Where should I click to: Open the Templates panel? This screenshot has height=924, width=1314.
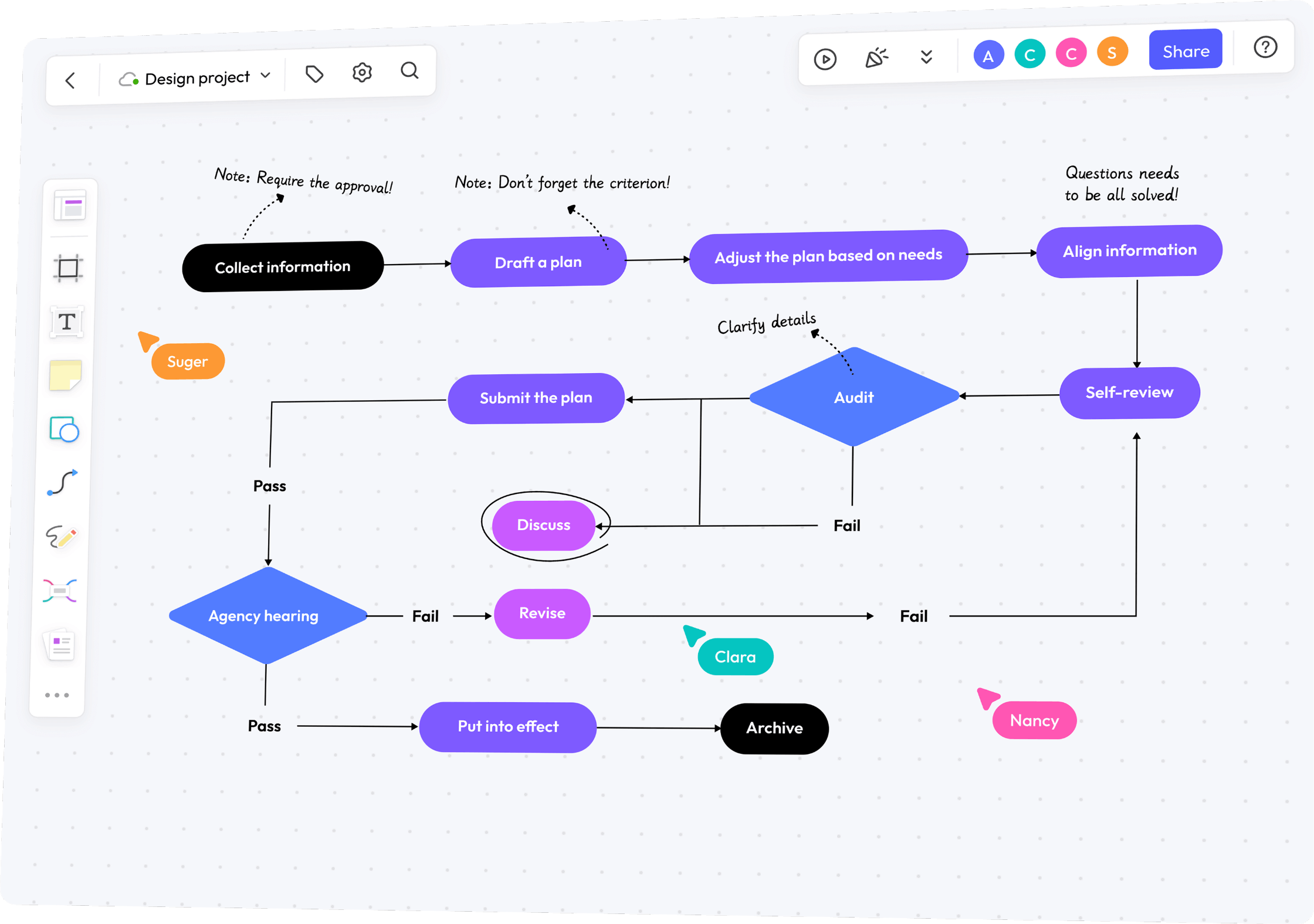click(69, 205)
